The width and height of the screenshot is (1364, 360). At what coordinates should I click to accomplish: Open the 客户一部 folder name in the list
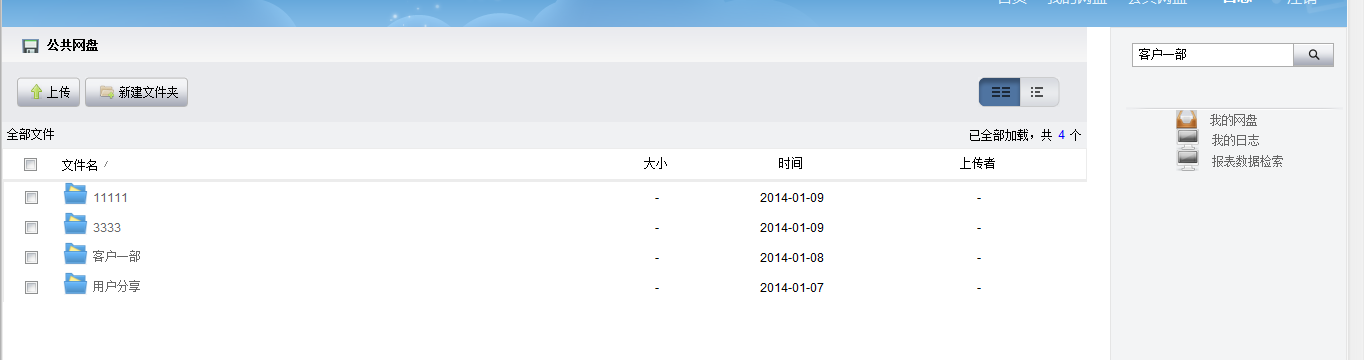(116, 257)
